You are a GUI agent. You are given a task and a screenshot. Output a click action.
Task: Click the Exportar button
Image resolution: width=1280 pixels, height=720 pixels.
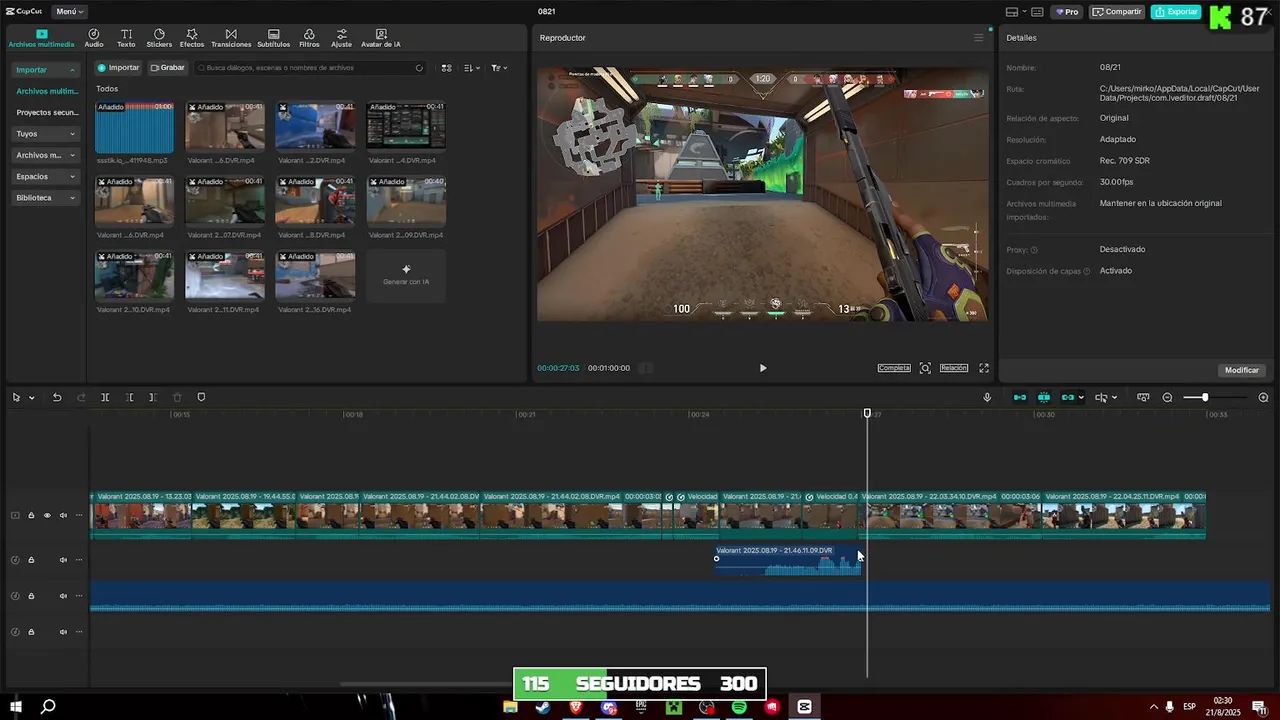1176,12
